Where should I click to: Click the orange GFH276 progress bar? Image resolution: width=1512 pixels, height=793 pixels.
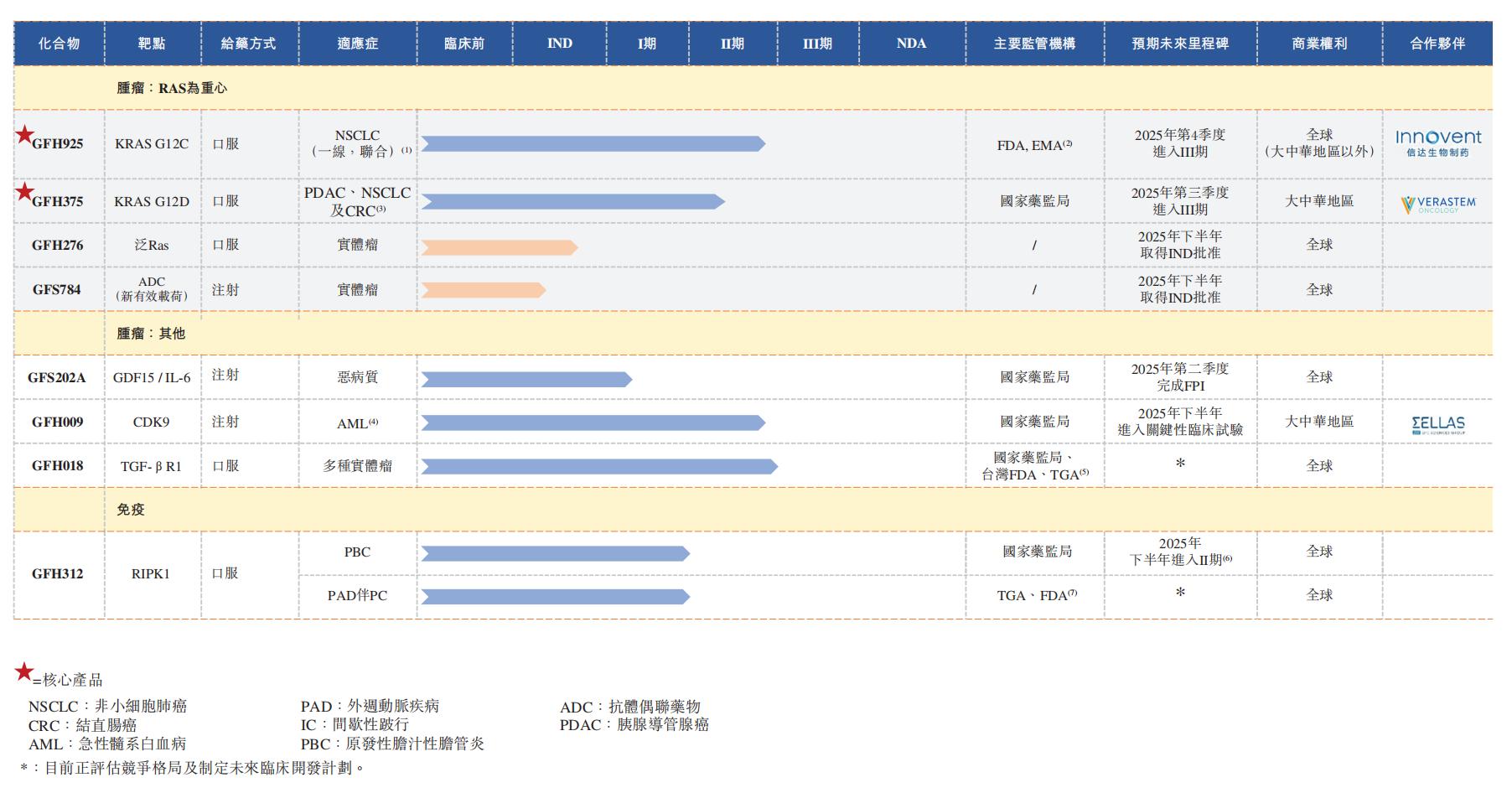point(500,247)
